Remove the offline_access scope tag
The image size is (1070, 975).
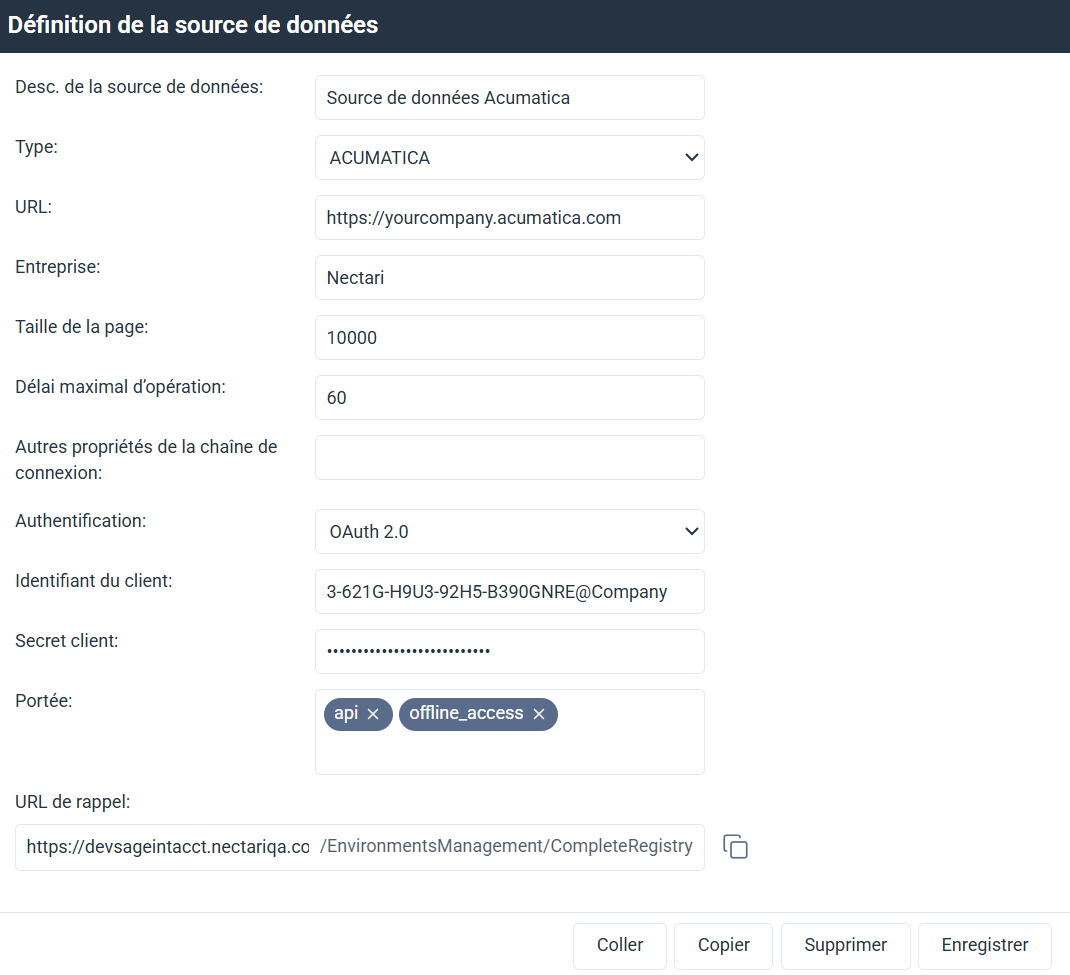point(539,714)
